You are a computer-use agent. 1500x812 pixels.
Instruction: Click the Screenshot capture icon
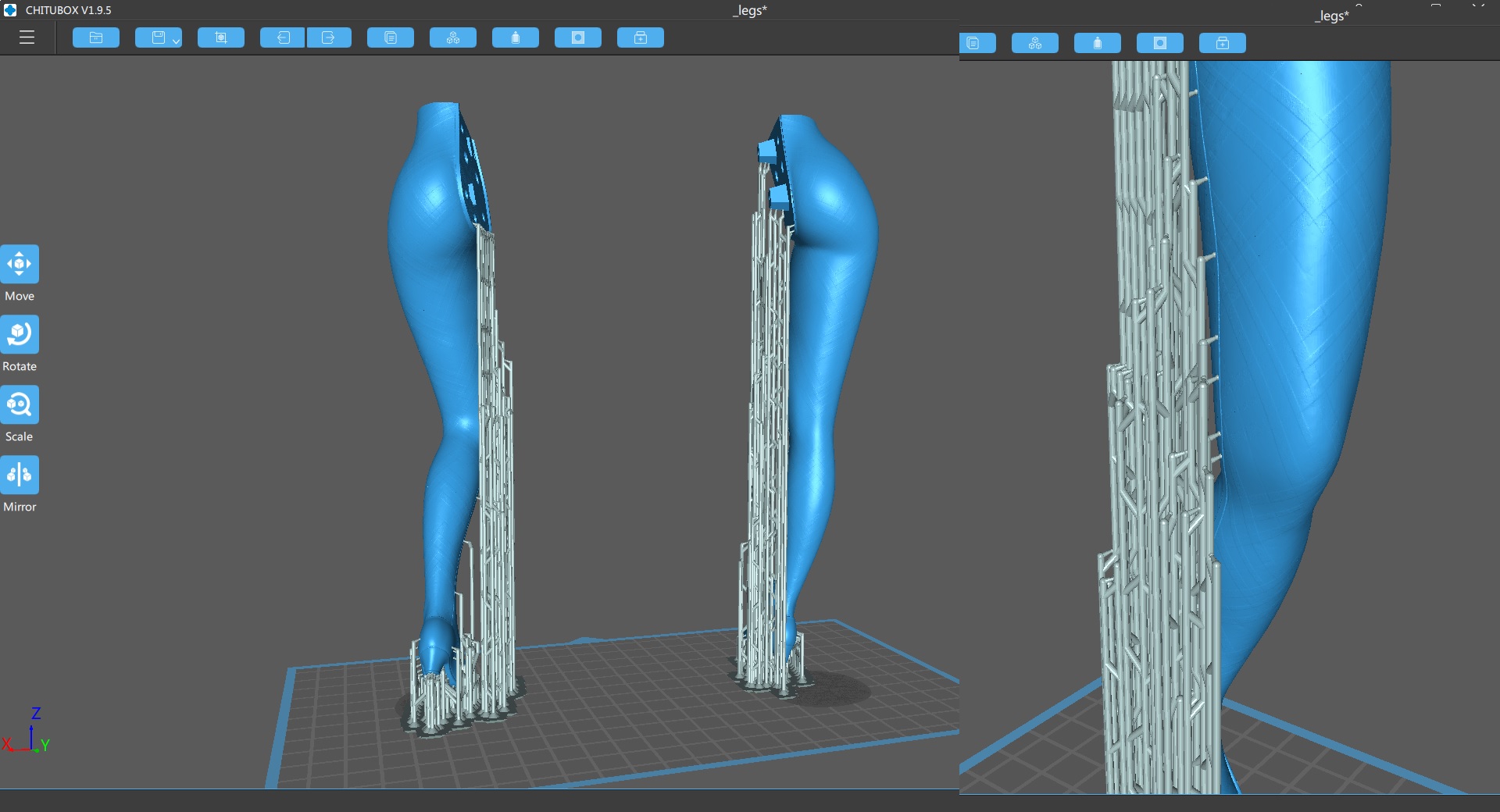coord(221,37)
